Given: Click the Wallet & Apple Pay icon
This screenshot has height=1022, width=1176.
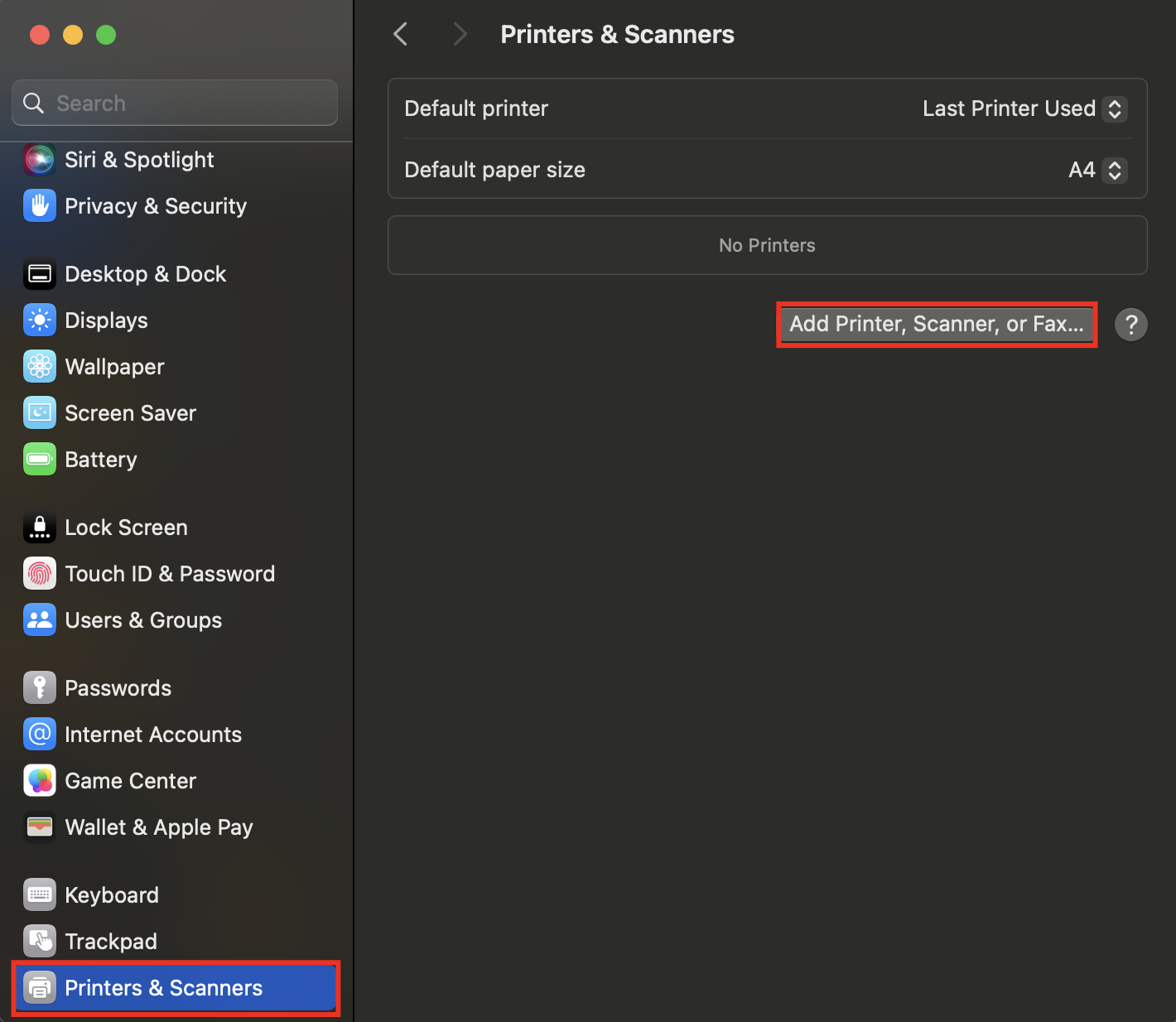Looking at the screenshot, I should 39,827.
